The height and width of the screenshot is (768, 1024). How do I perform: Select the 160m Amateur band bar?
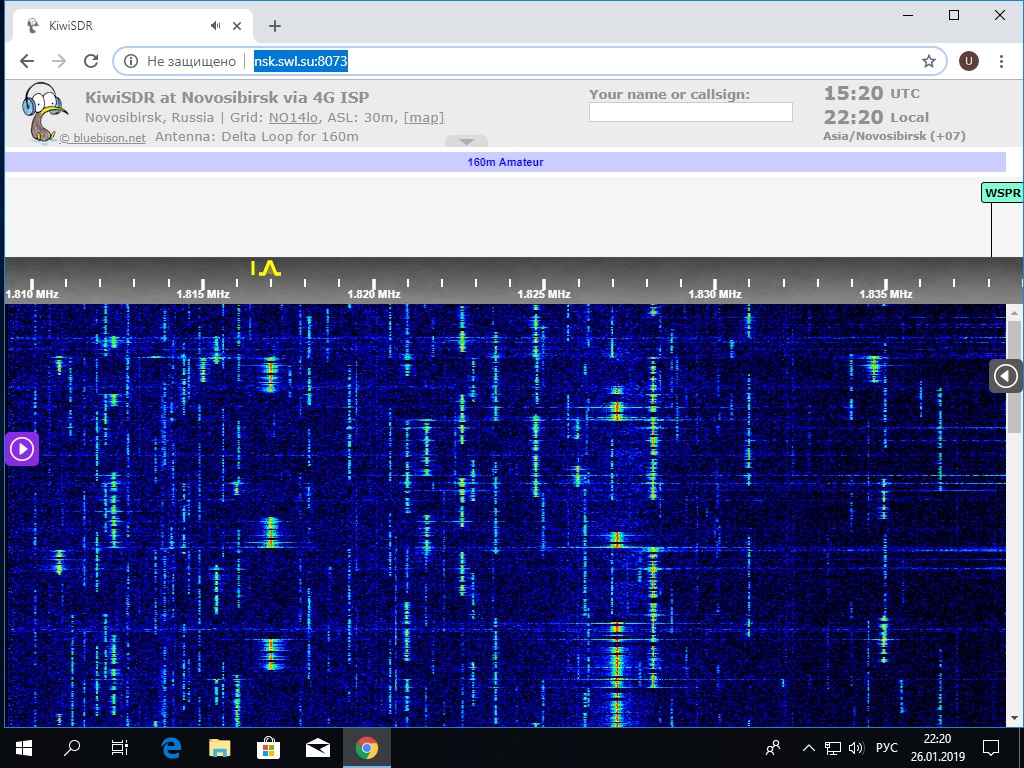(505, 162)
